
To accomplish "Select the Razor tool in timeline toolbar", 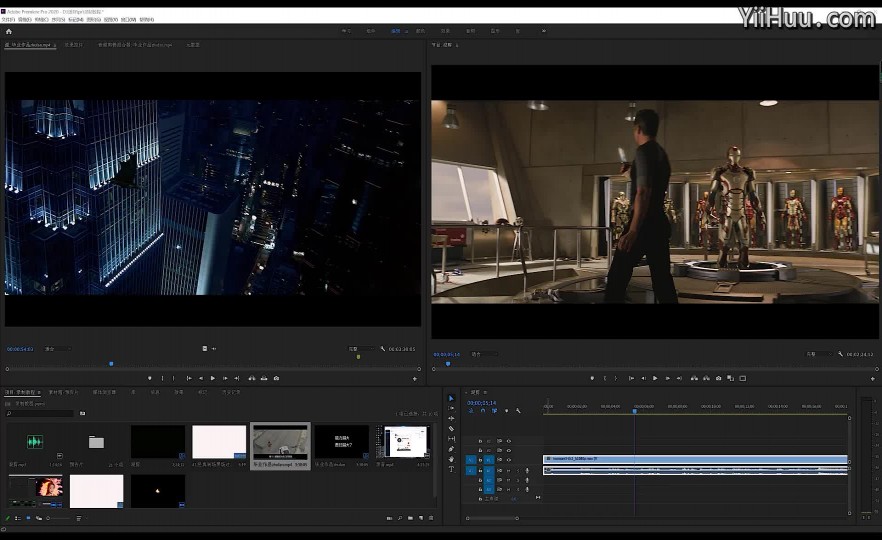I will pos(451,429).
